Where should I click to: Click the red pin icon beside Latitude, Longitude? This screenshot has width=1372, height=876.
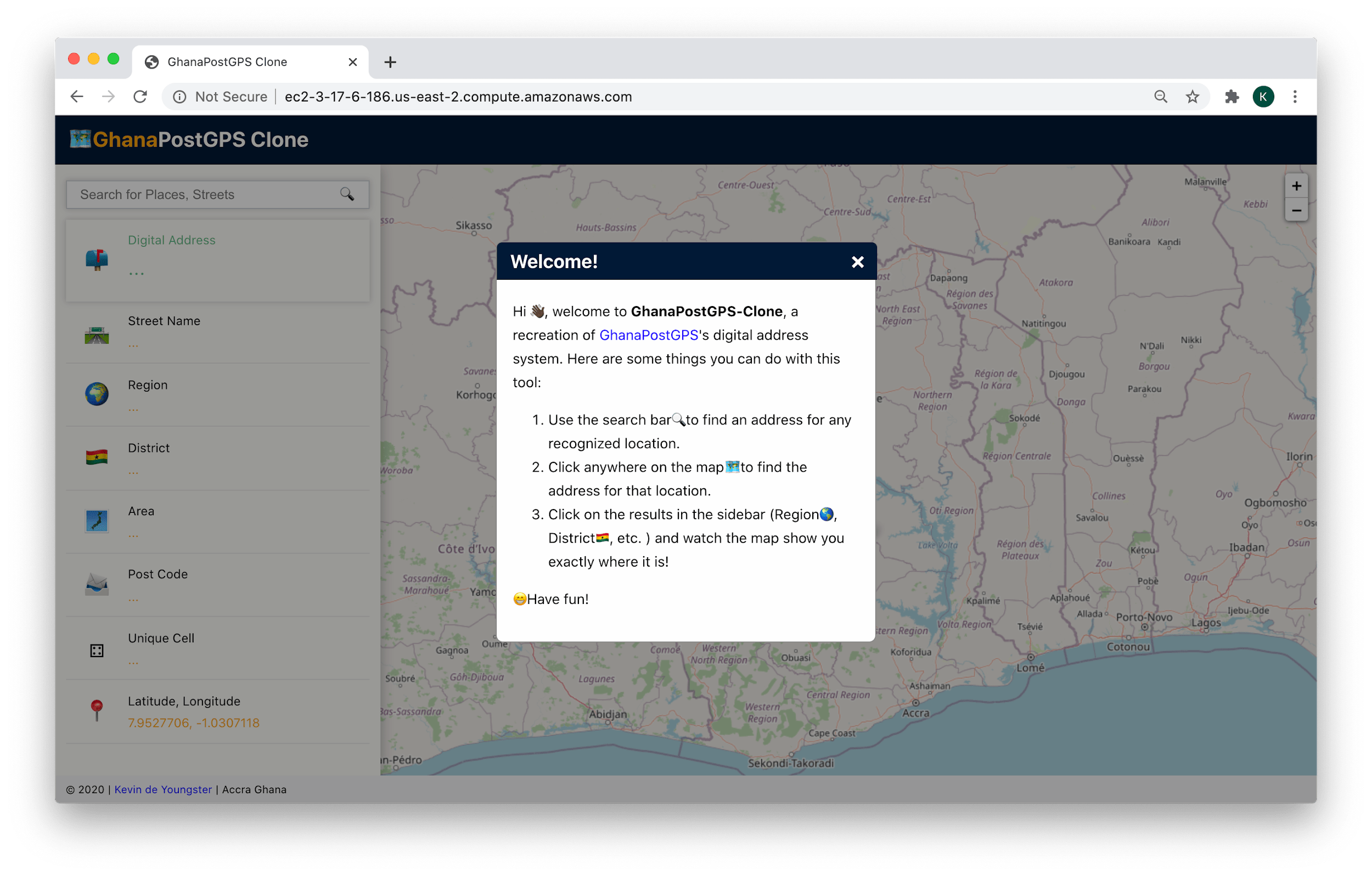[x=97, y=710]
